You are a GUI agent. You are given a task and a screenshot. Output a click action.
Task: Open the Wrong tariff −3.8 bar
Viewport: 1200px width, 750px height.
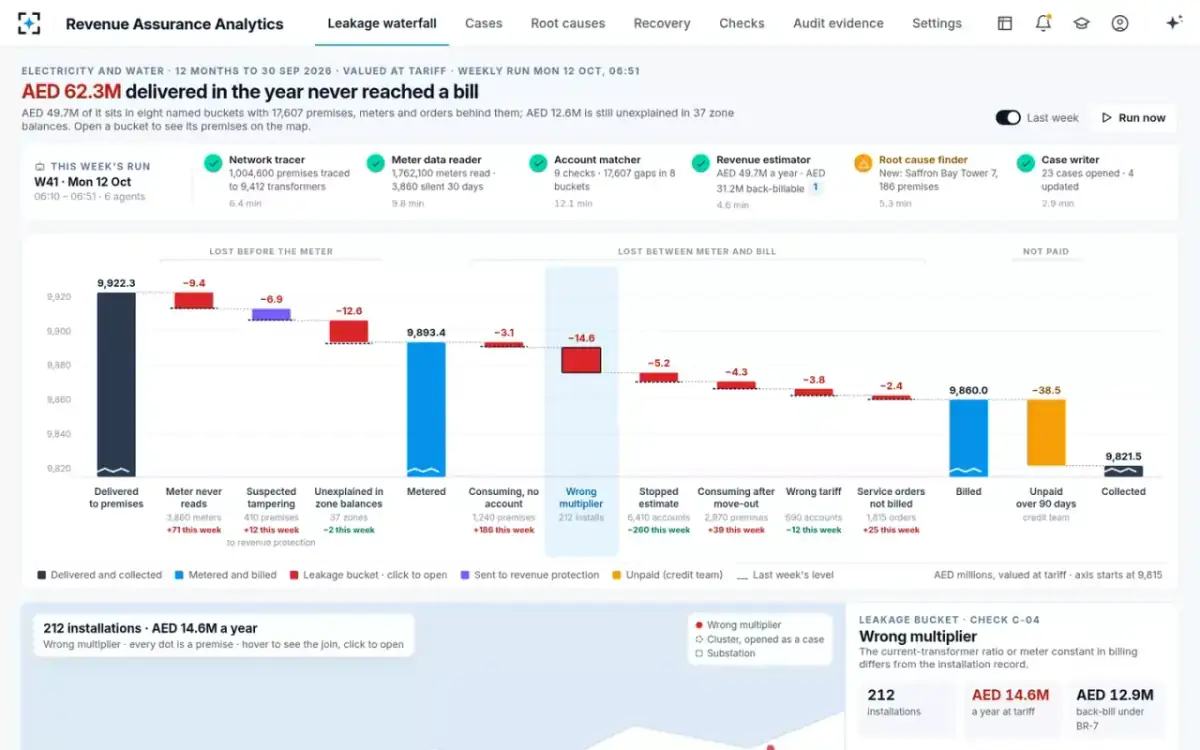(813, 392)
